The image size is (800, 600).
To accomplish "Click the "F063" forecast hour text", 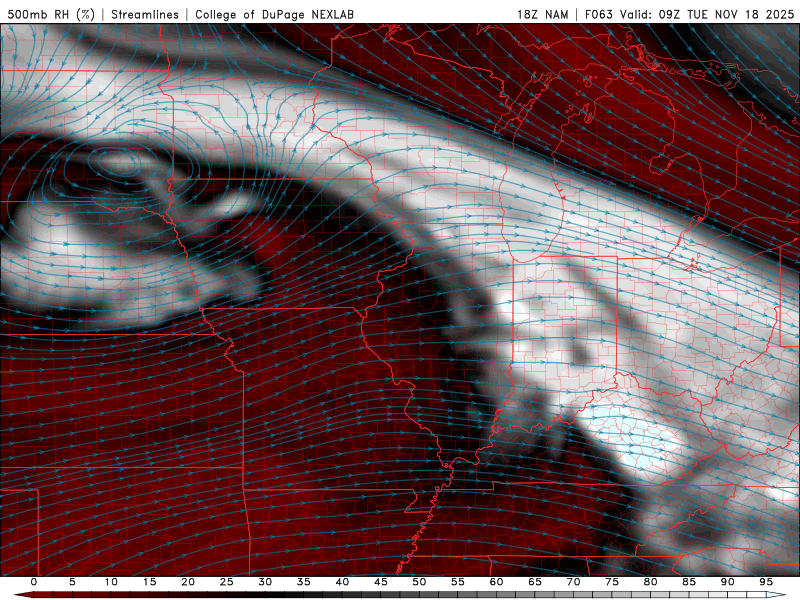I will pyautogui.click(x=598, y=14).
